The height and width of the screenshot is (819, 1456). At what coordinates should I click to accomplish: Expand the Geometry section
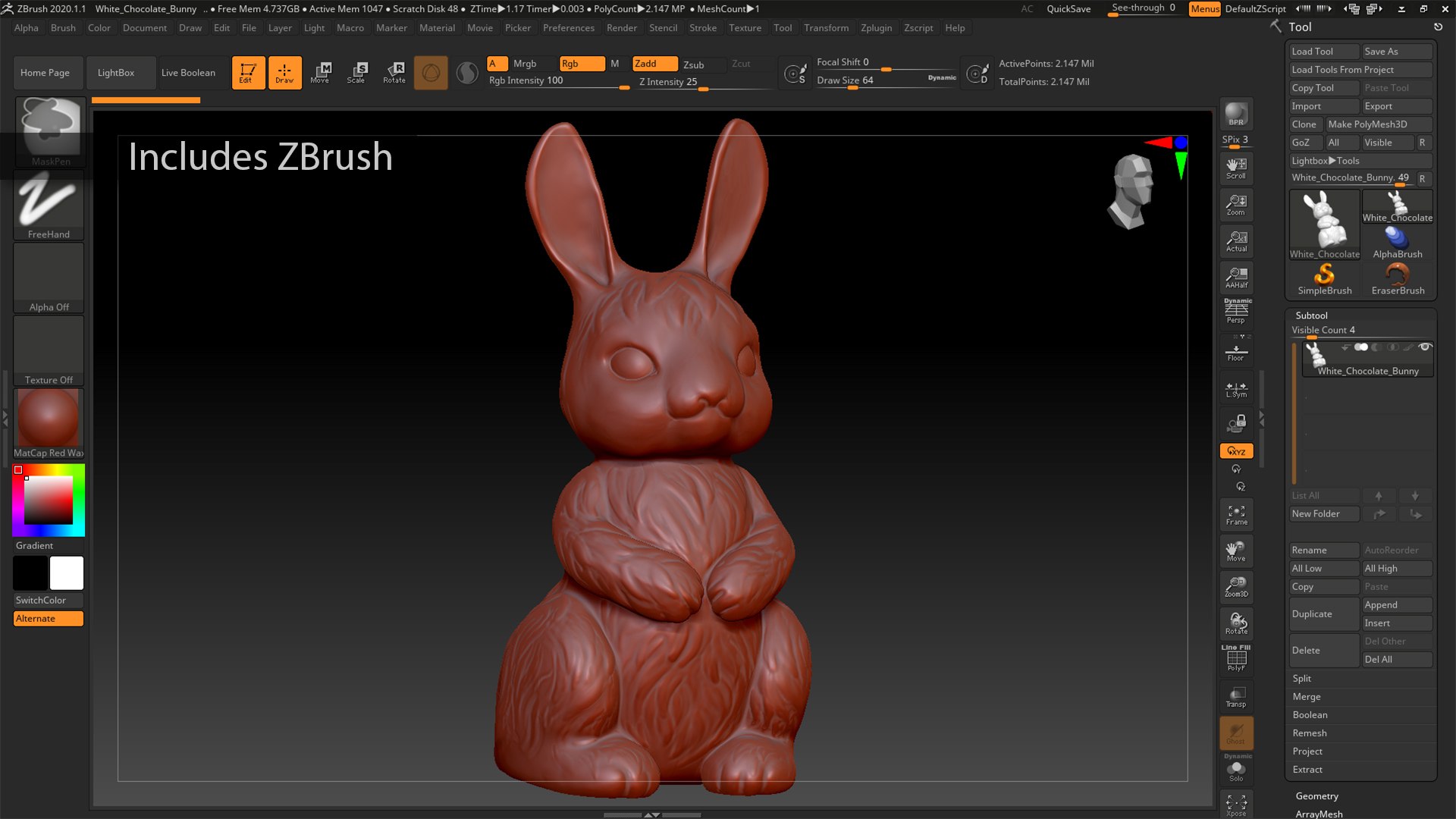pos(1316,796)
